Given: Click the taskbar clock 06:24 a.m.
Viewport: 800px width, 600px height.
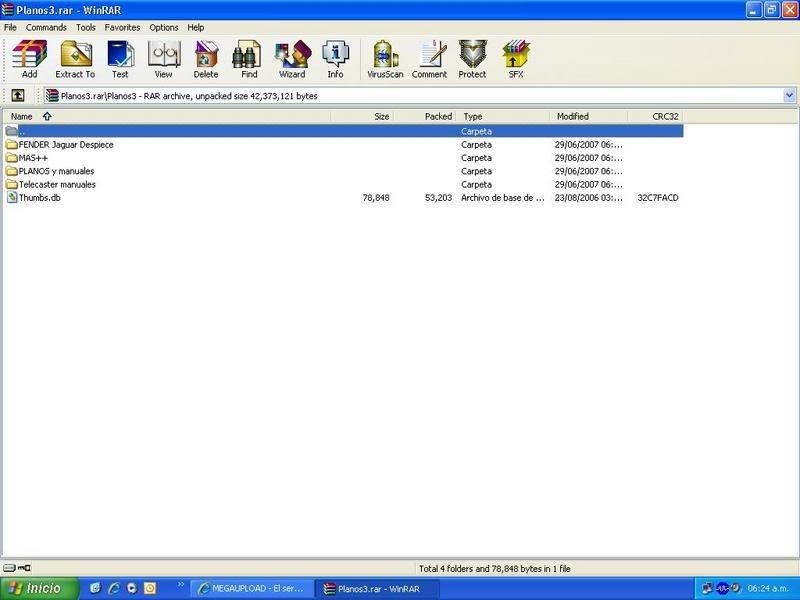Looking at the screenshot, I should (x=768, y=588).
